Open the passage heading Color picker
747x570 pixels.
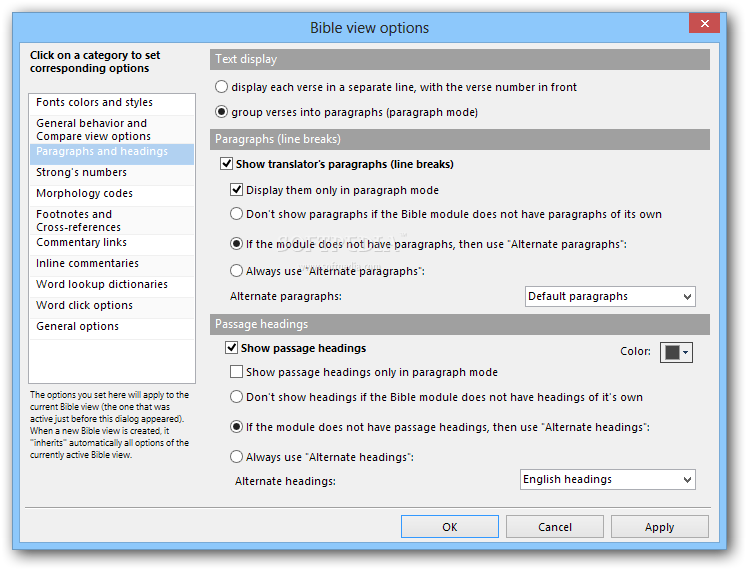click(676, 353)
